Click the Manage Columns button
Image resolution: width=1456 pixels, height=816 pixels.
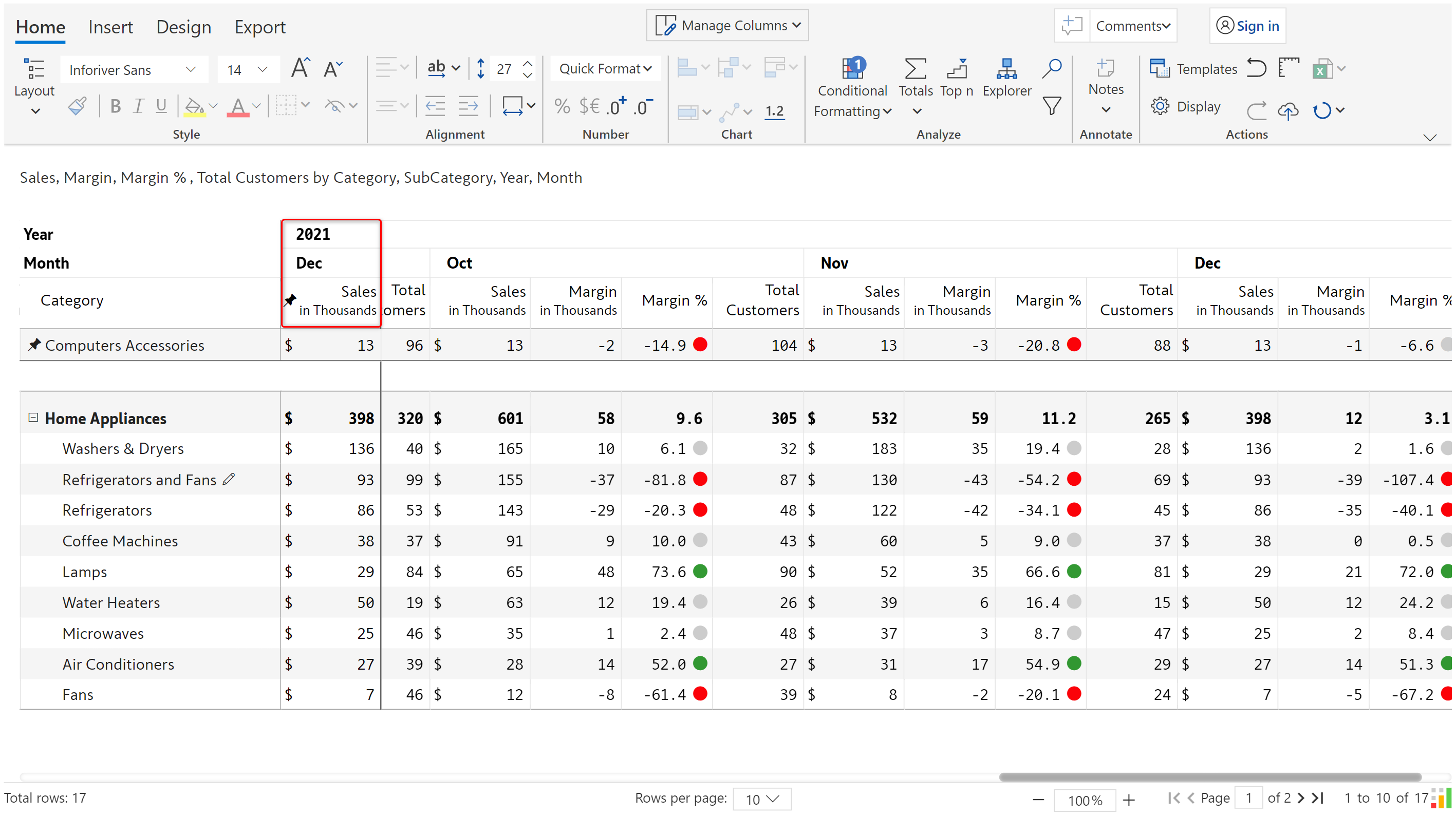tap(727, 26)
